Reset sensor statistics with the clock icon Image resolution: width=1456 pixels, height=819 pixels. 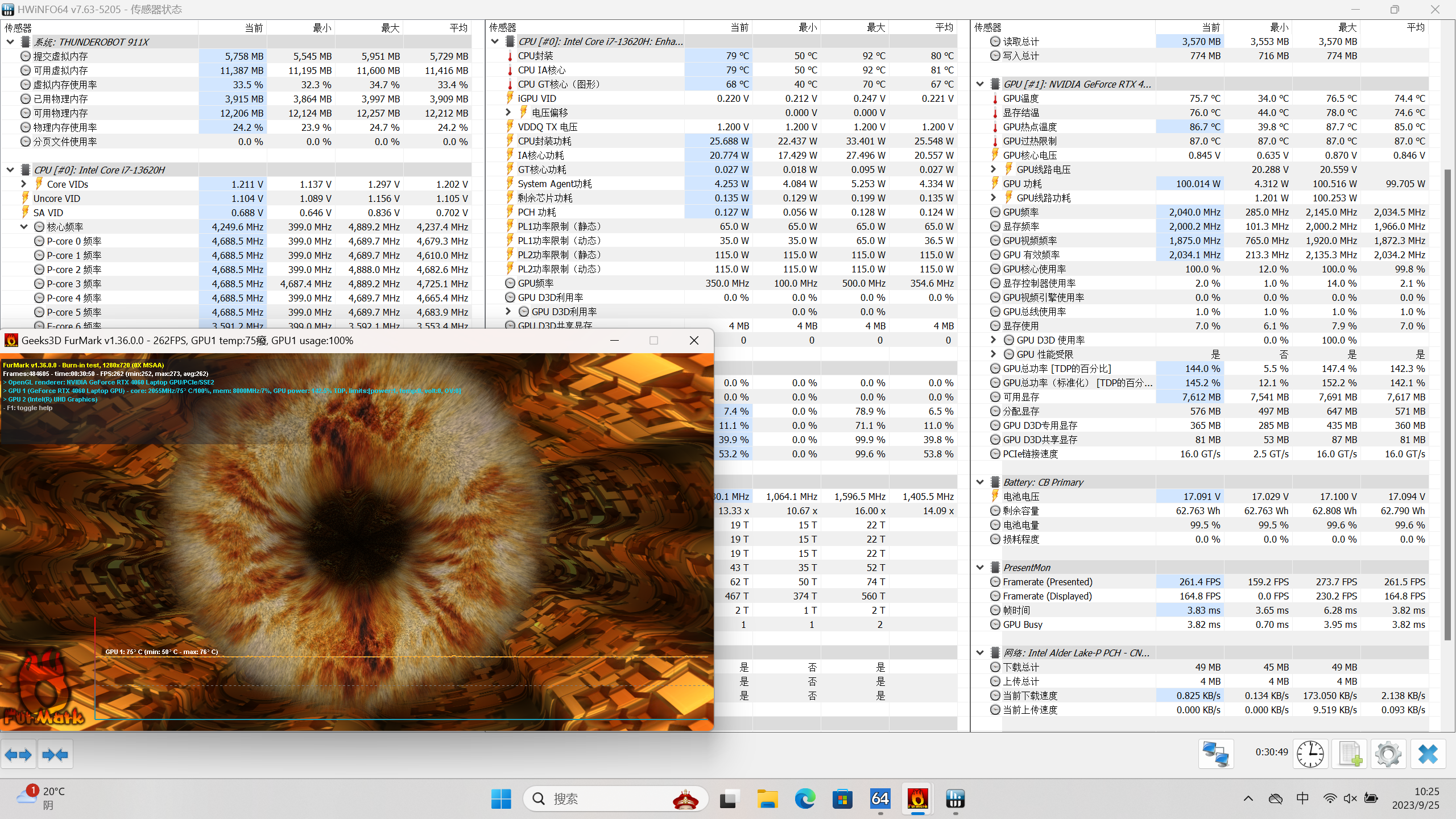pos(1311,754)
